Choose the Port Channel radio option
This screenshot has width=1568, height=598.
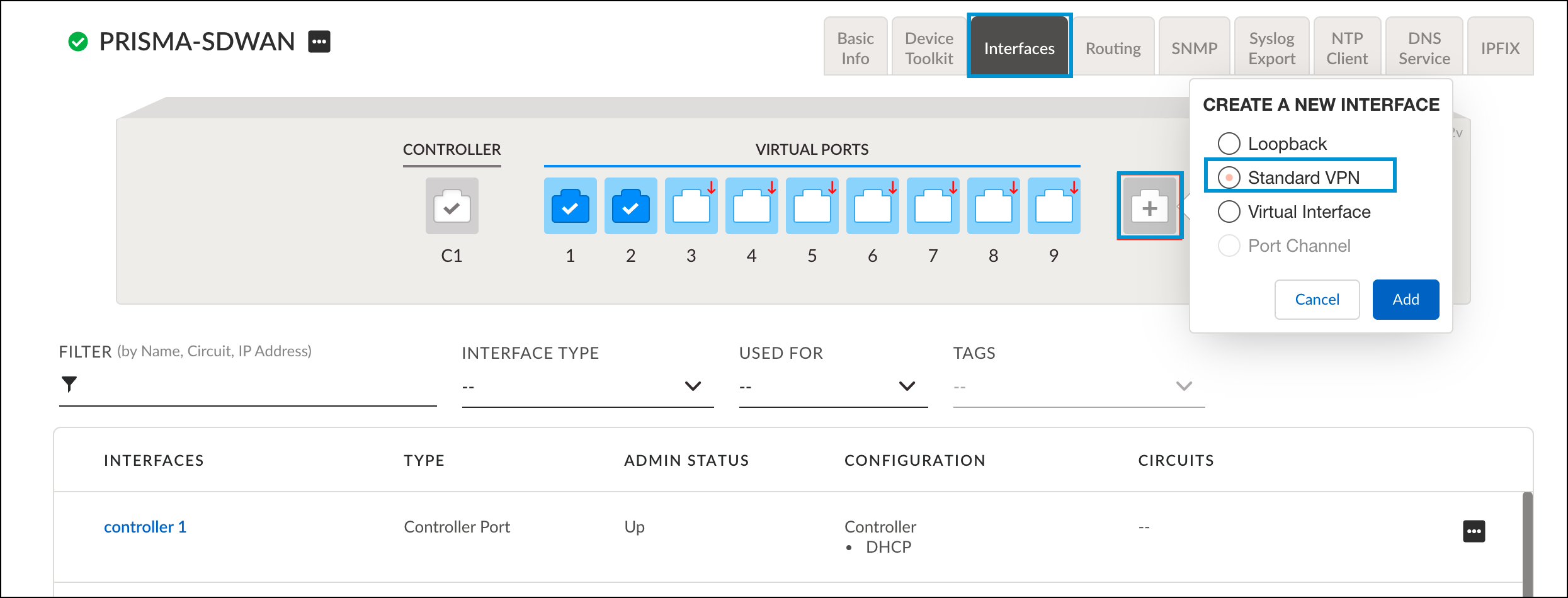1229,245
